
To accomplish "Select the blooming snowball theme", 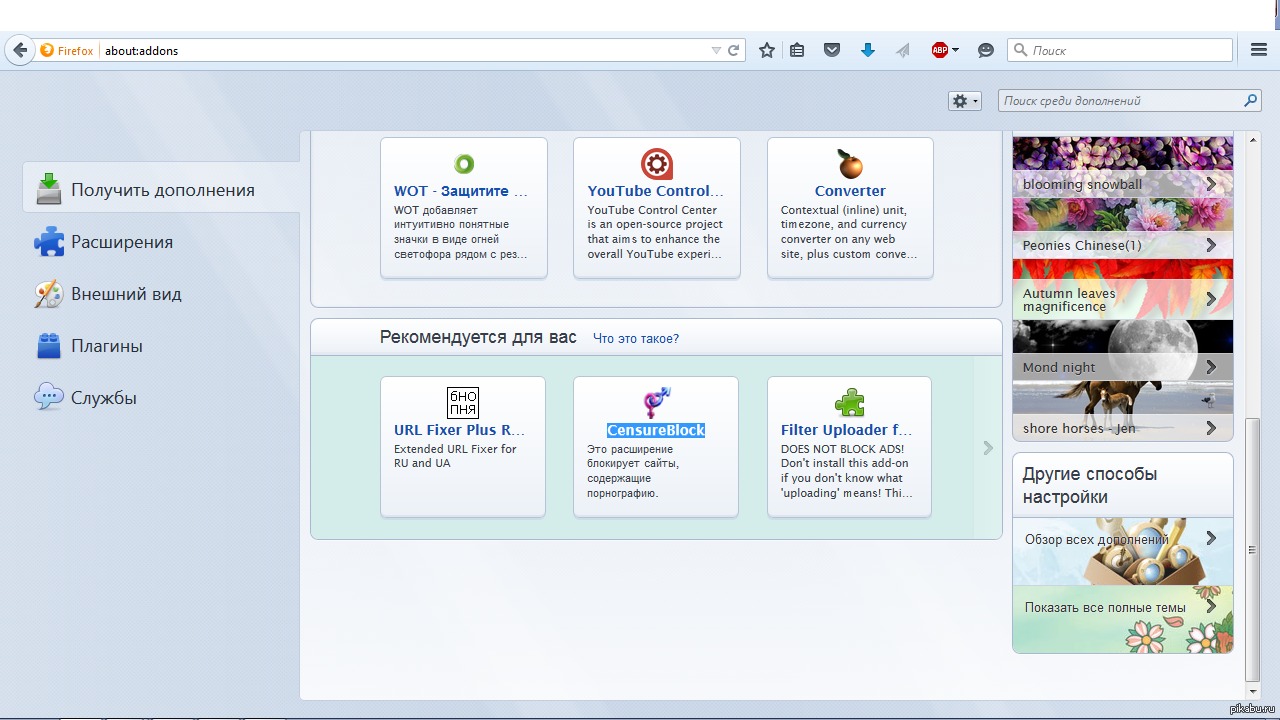I will pos(1122,167).
